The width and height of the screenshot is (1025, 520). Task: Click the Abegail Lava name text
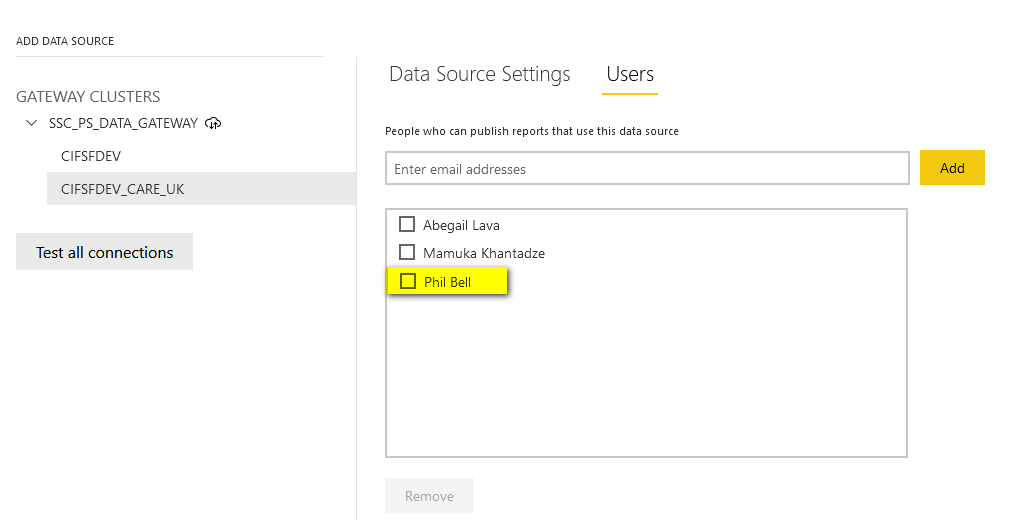[462, 225]
